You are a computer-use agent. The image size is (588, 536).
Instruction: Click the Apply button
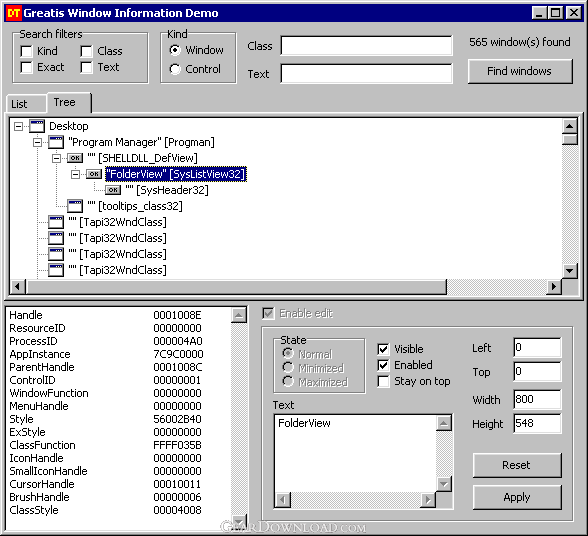517,497
